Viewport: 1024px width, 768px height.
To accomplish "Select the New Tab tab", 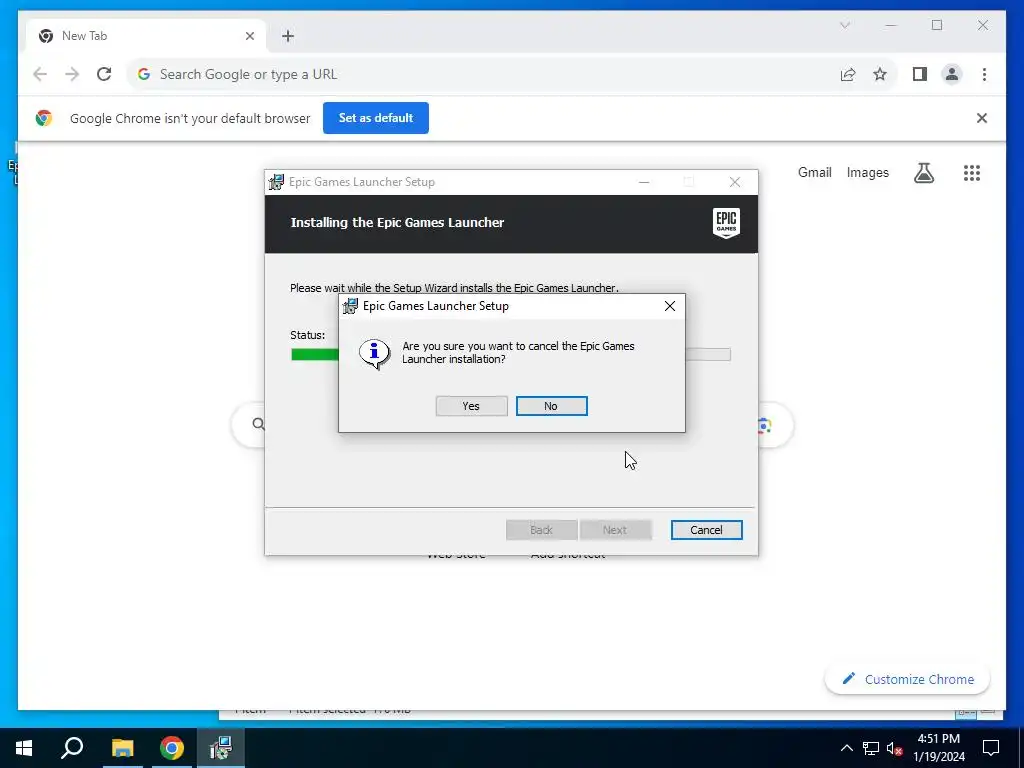I will click(x=146, y=36).
